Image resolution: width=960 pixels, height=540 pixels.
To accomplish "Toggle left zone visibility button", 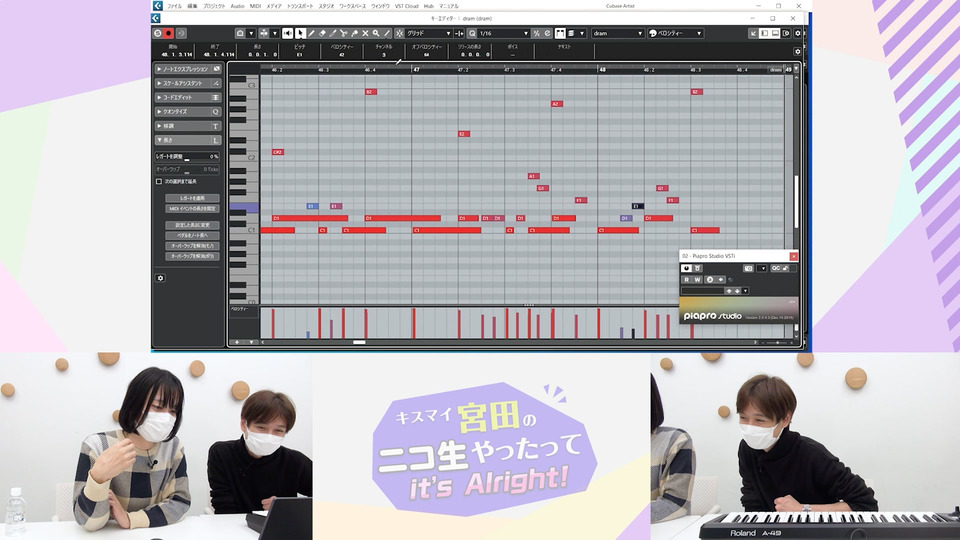I will click(x=764, y=33).
